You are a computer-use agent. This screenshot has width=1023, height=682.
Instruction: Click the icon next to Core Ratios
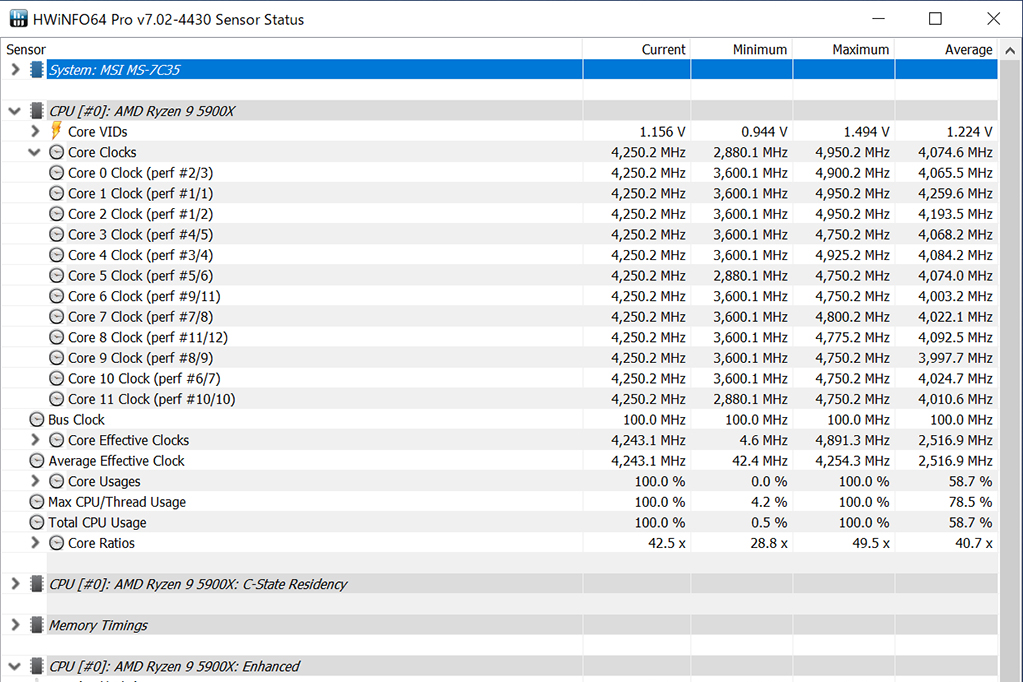click(x=57, y=543)
